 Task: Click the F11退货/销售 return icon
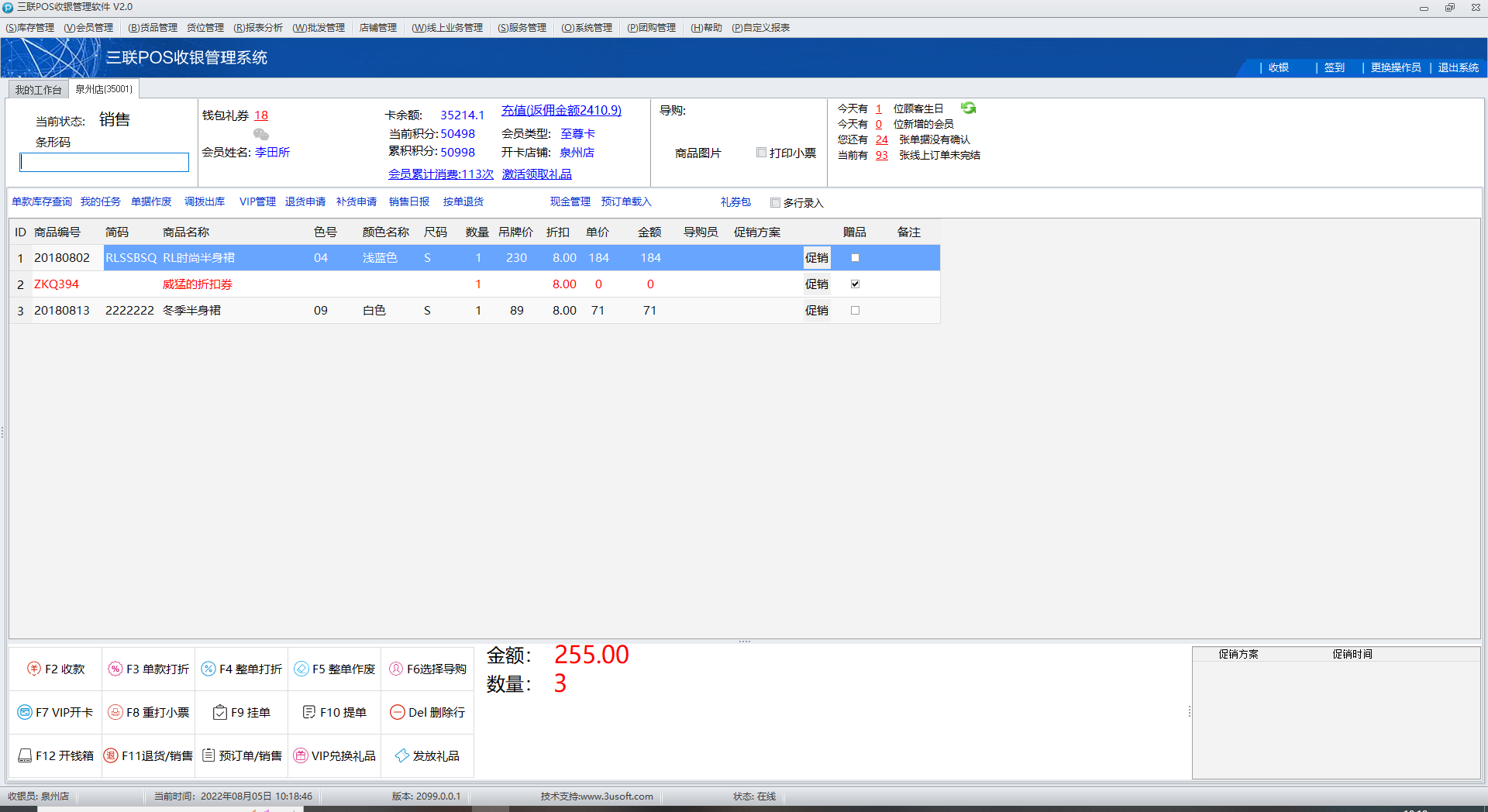point(111,755)
